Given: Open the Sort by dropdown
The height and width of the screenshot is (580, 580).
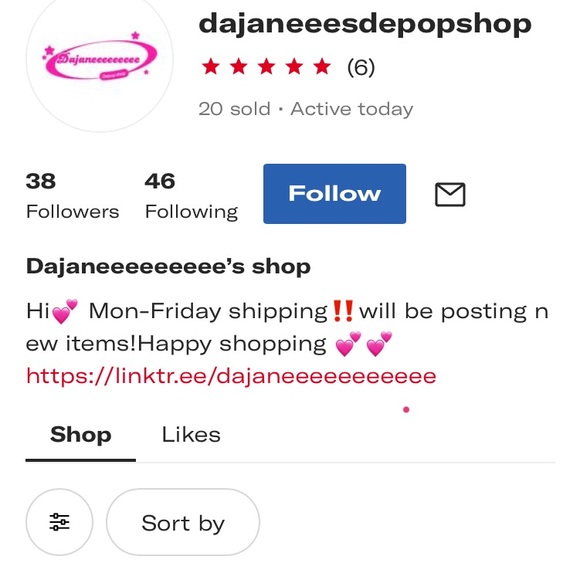Looking at the screenshot, I should [183, 522].
